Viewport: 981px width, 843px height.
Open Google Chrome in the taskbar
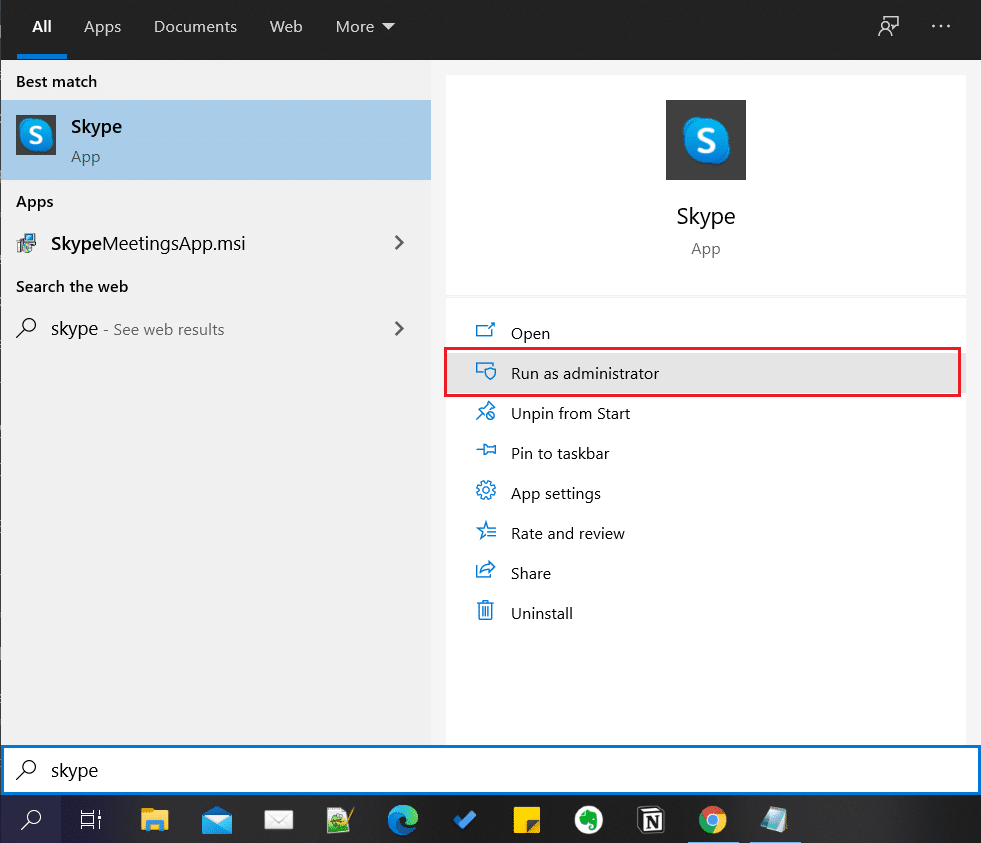point(712,820)
